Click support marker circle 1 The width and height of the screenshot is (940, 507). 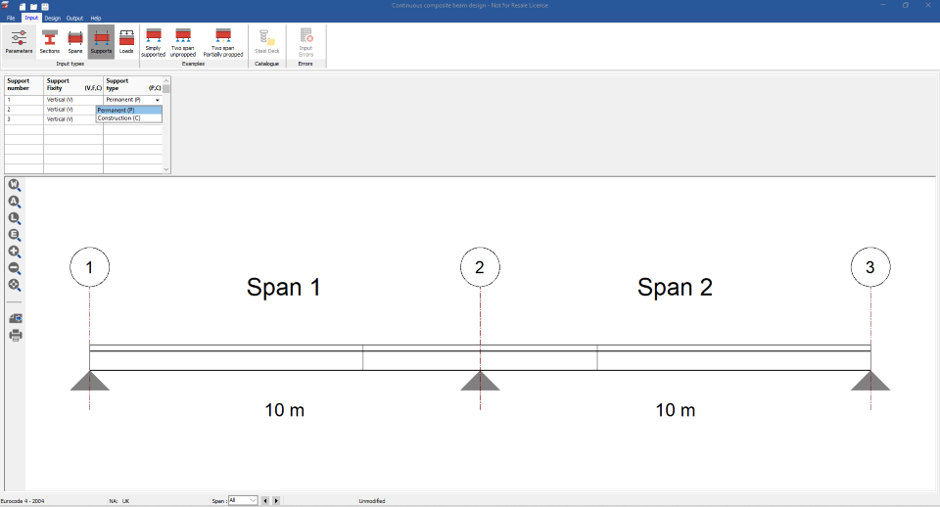coord(90,267)
